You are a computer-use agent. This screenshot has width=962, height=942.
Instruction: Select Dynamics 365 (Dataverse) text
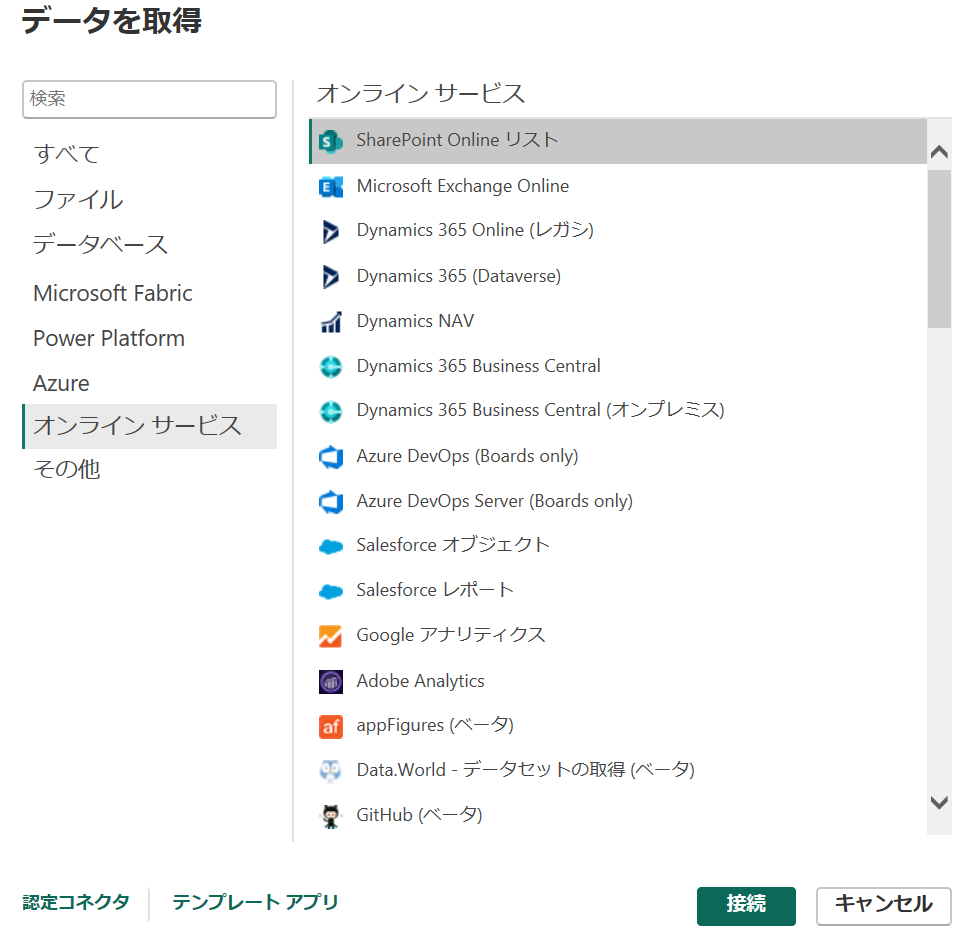tap(458, 276)
